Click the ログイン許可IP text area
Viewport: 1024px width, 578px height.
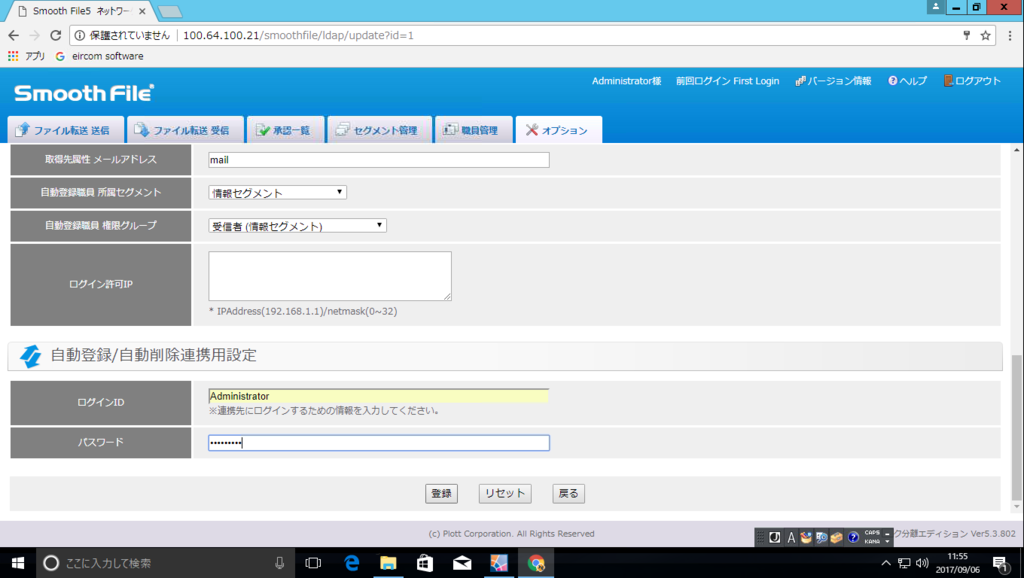point(330,276)
